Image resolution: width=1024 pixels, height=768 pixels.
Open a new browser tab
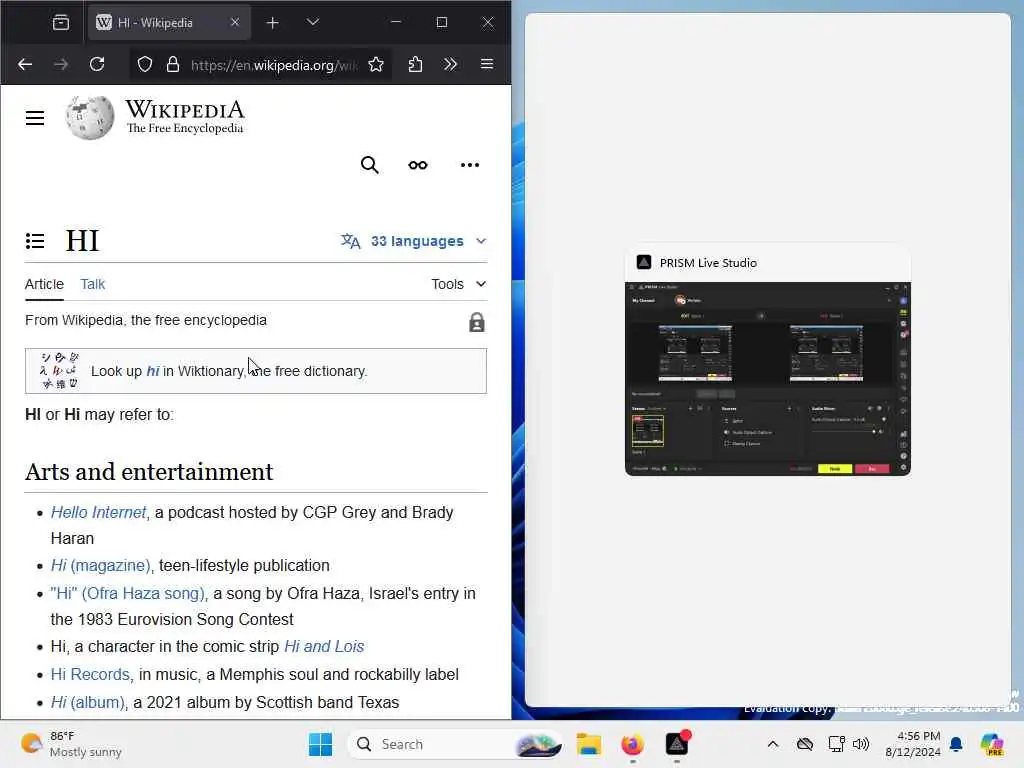(x=272, y=23)
